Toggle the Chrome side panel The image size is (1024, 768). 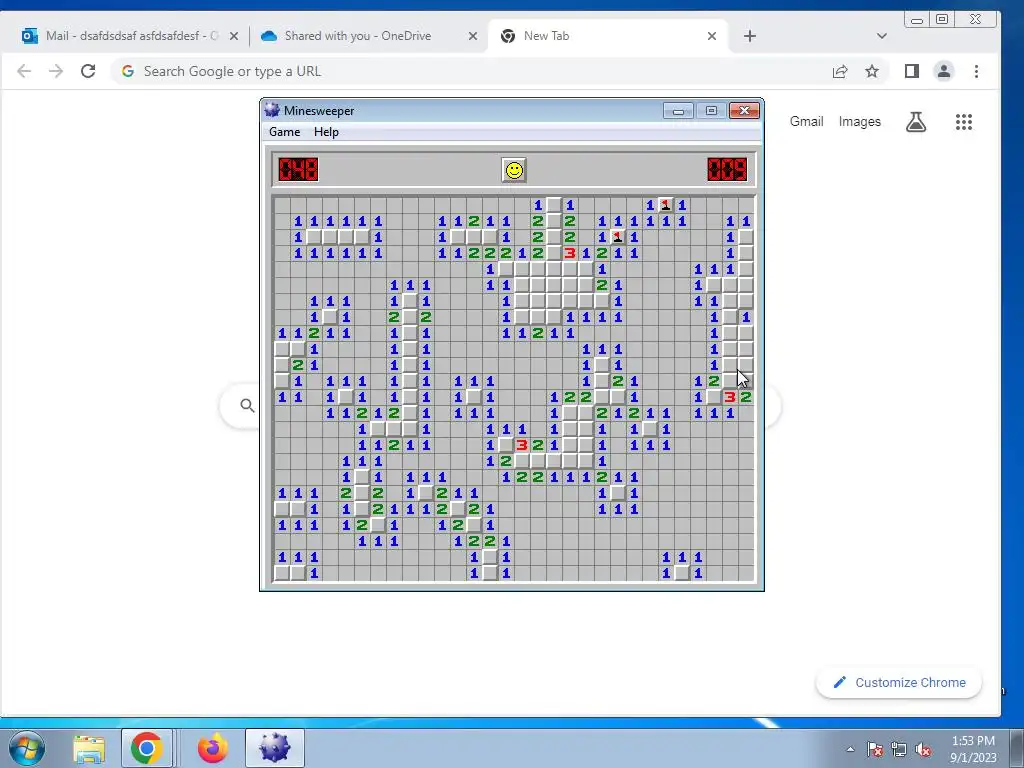pos(912,71)
